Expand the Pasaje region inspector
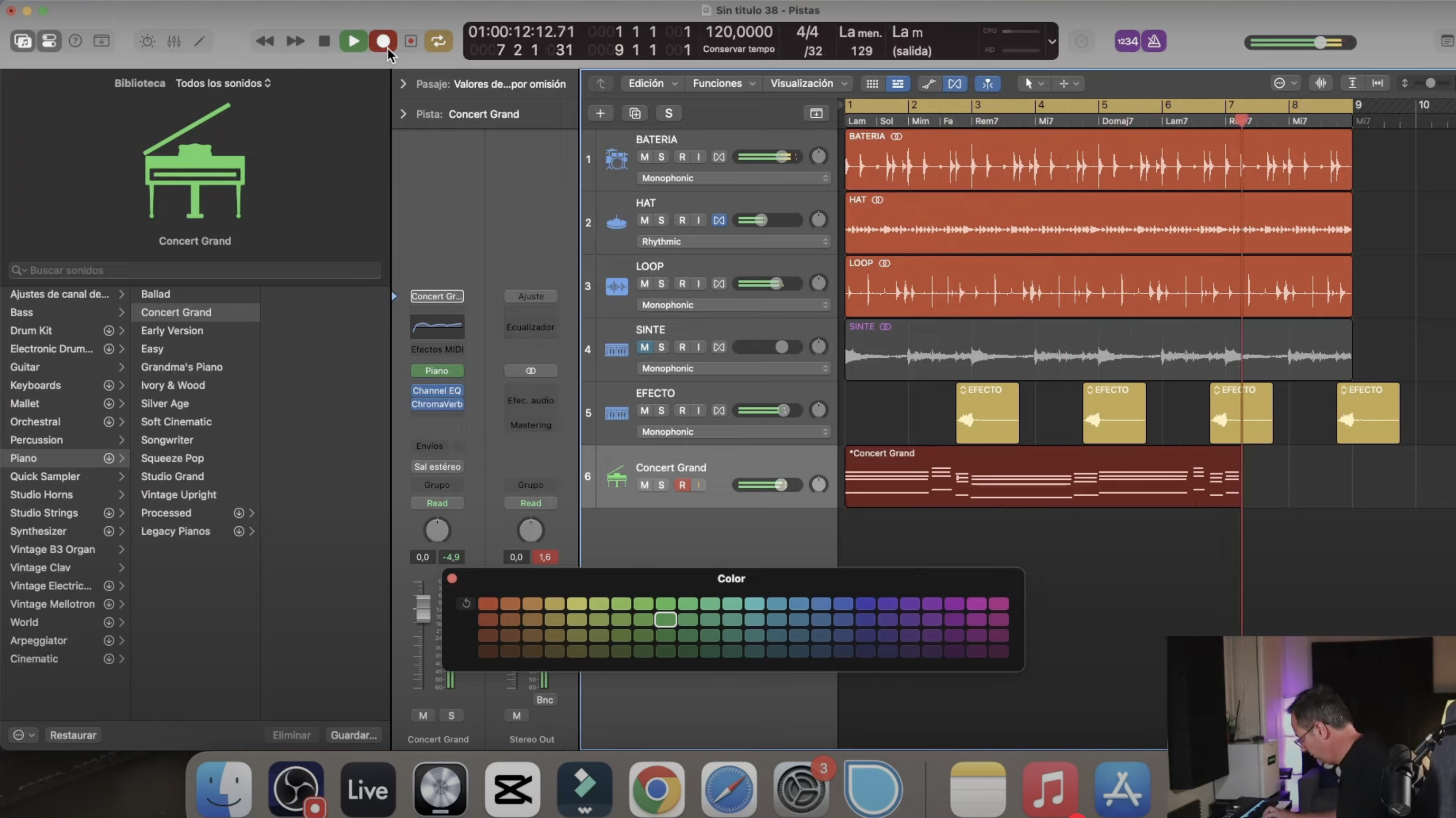Image resolution: width=1456 pixels, height=818 pixels. (x=403, y=83)
